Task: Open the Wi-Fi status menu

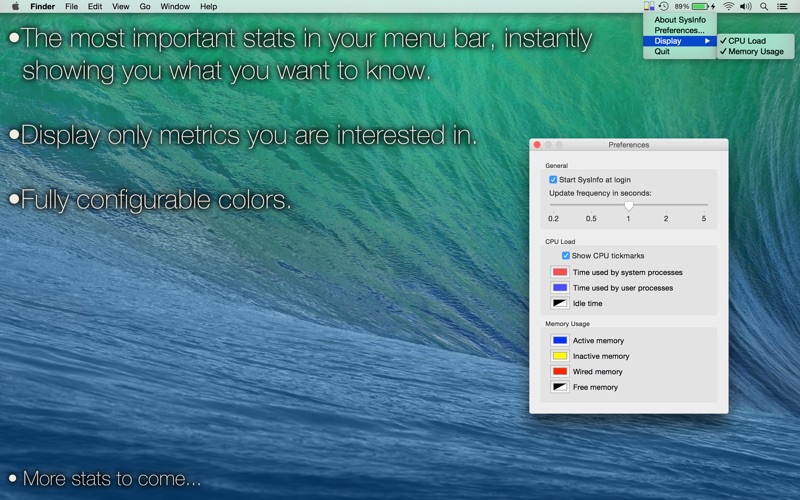Action: click(x=729, y=6)
